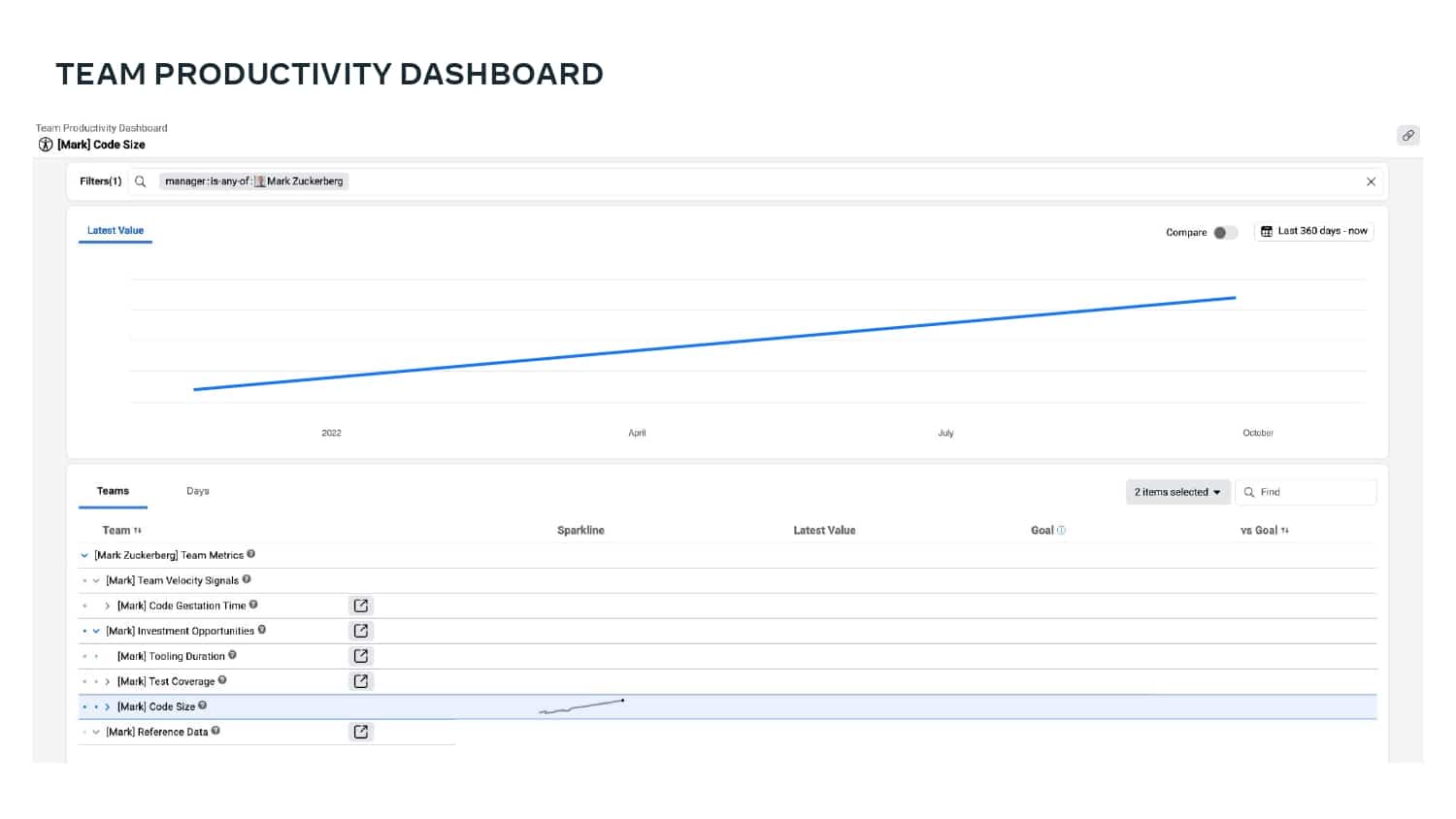Select the Latest Value tab
Viewport: 1456px width, 819px height.
[x=116, y=231]
